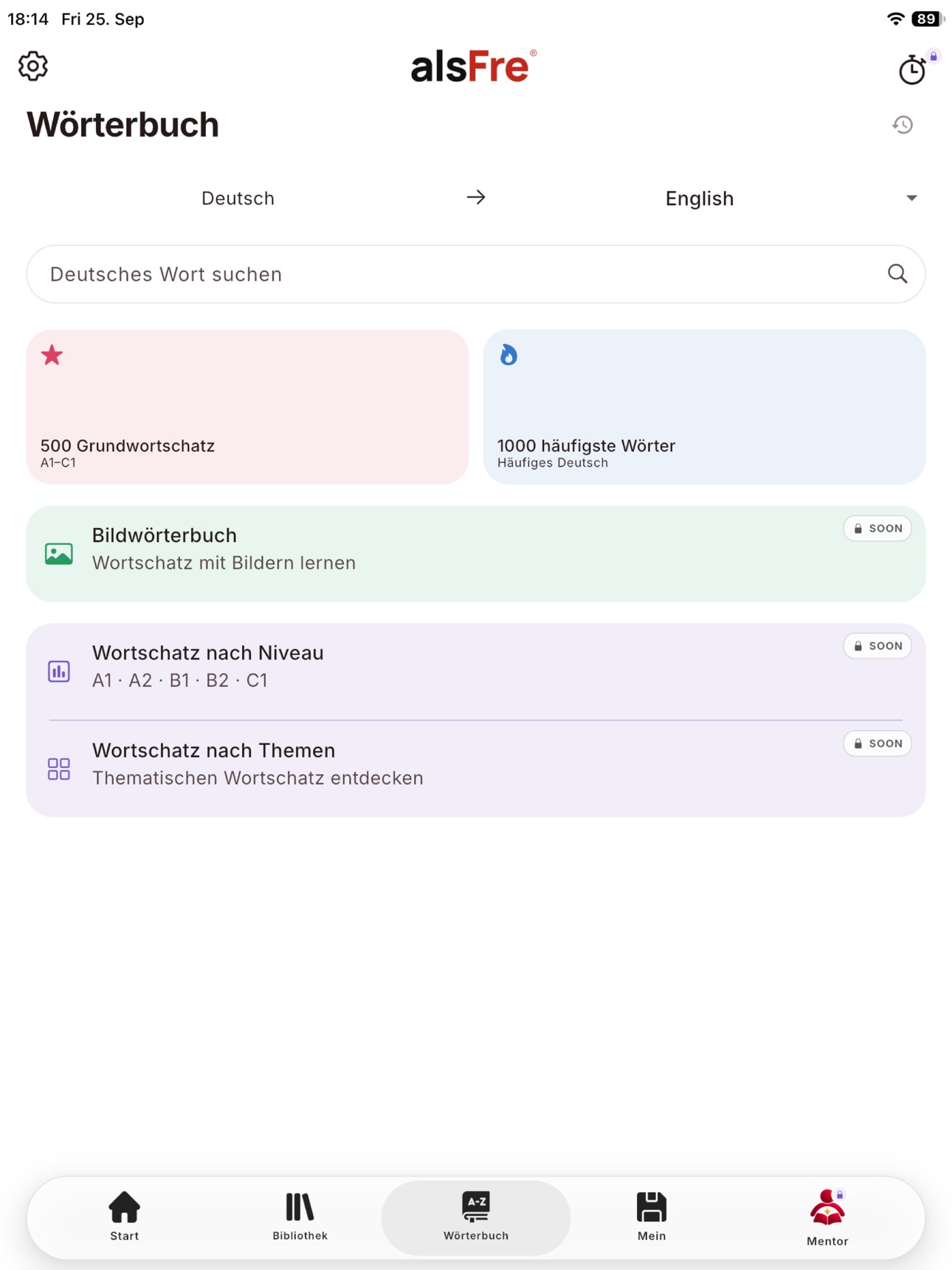Image resolution: width=952 pixels, height=1270 pixels.
Task: Open 500 Grundwortschatz card
Action: tap(247, 407)
